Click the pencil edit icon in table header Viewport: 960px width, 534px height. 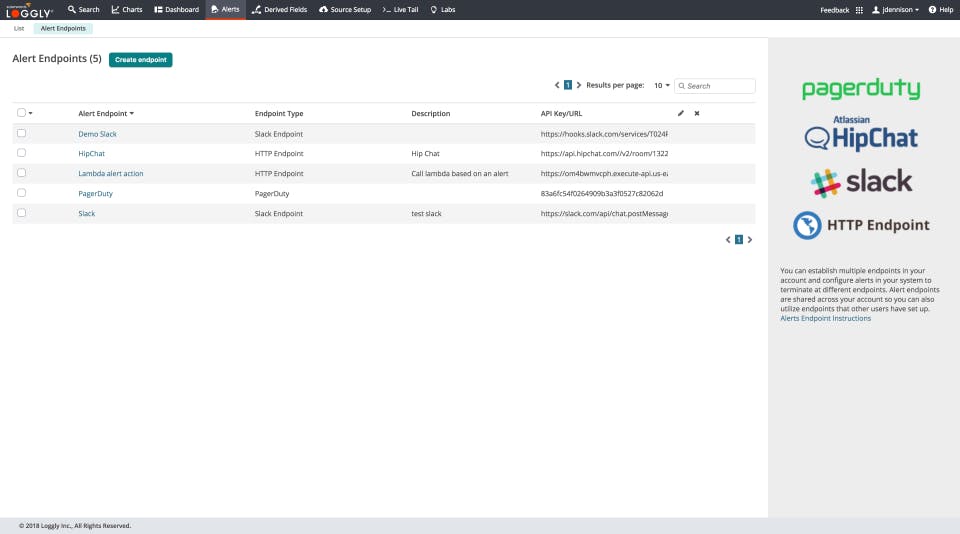coord(681,113)
